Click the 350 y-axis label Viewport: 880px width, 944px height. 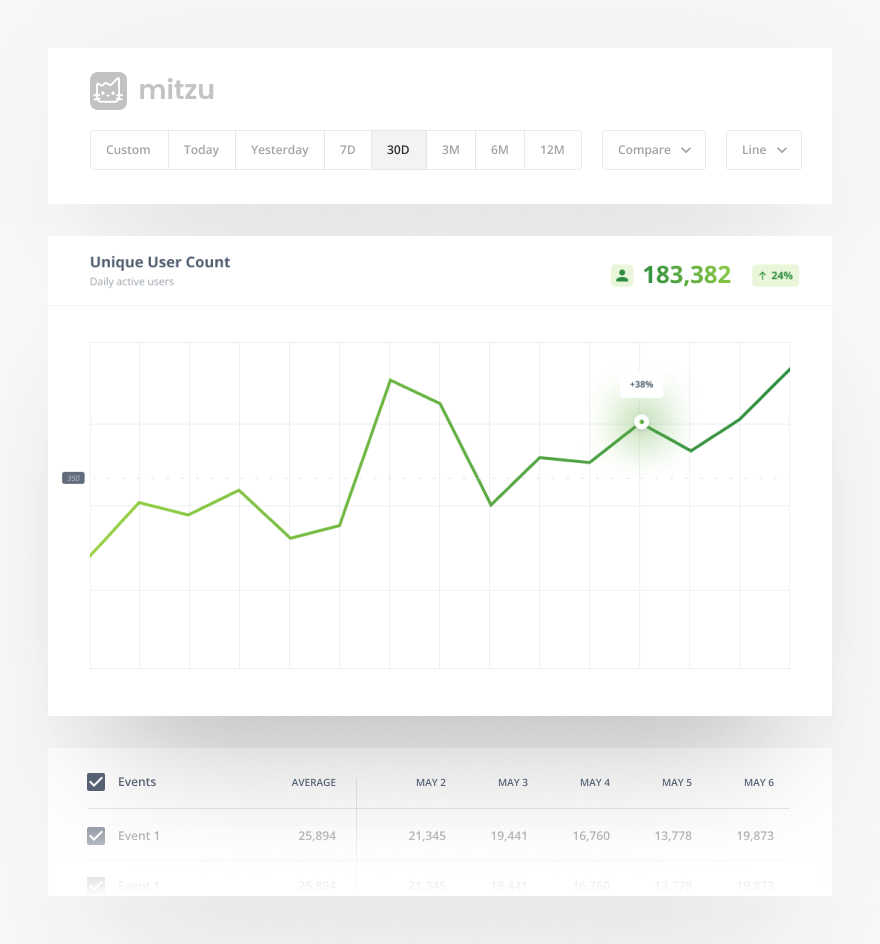72,477
